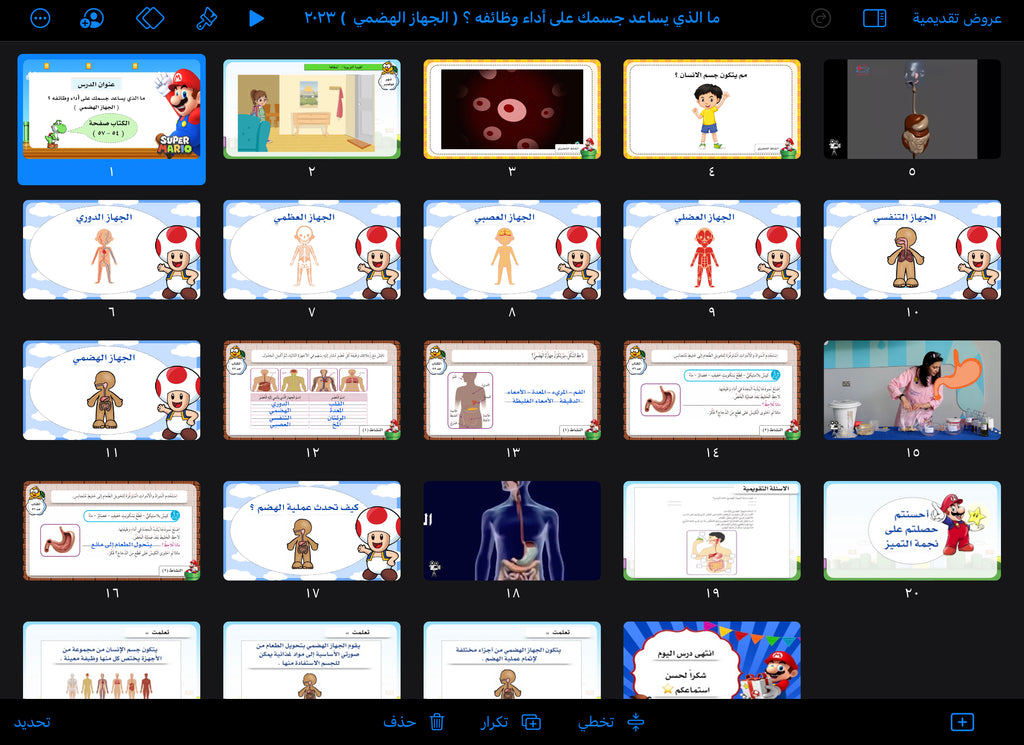Select slide ٤ boy illustration thumbnail
The width and height of the screenshot is (1024, 745).
tap(712, 109)
